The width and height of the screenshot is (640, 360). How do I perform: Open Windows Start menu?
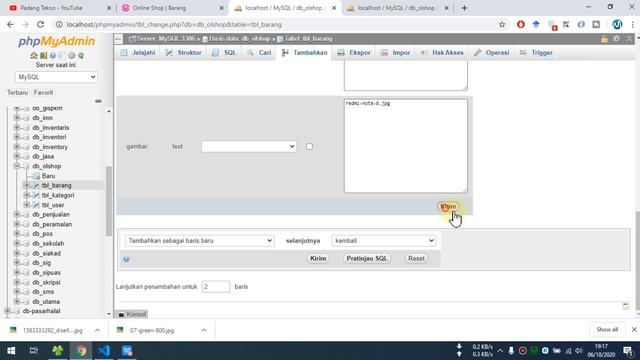11,351
